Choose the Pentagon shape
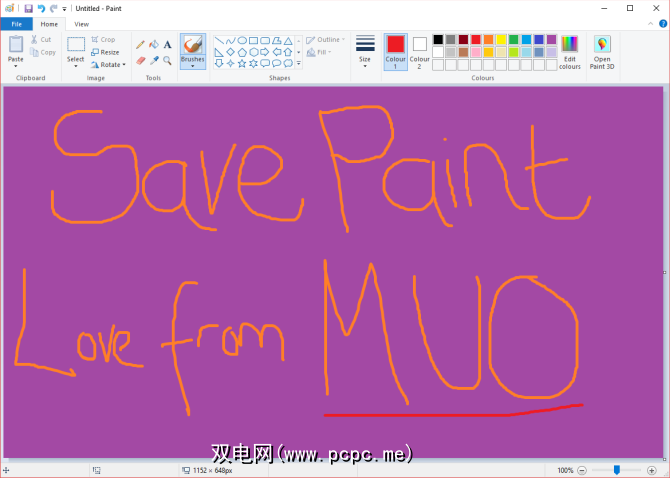 coord(242,52)
